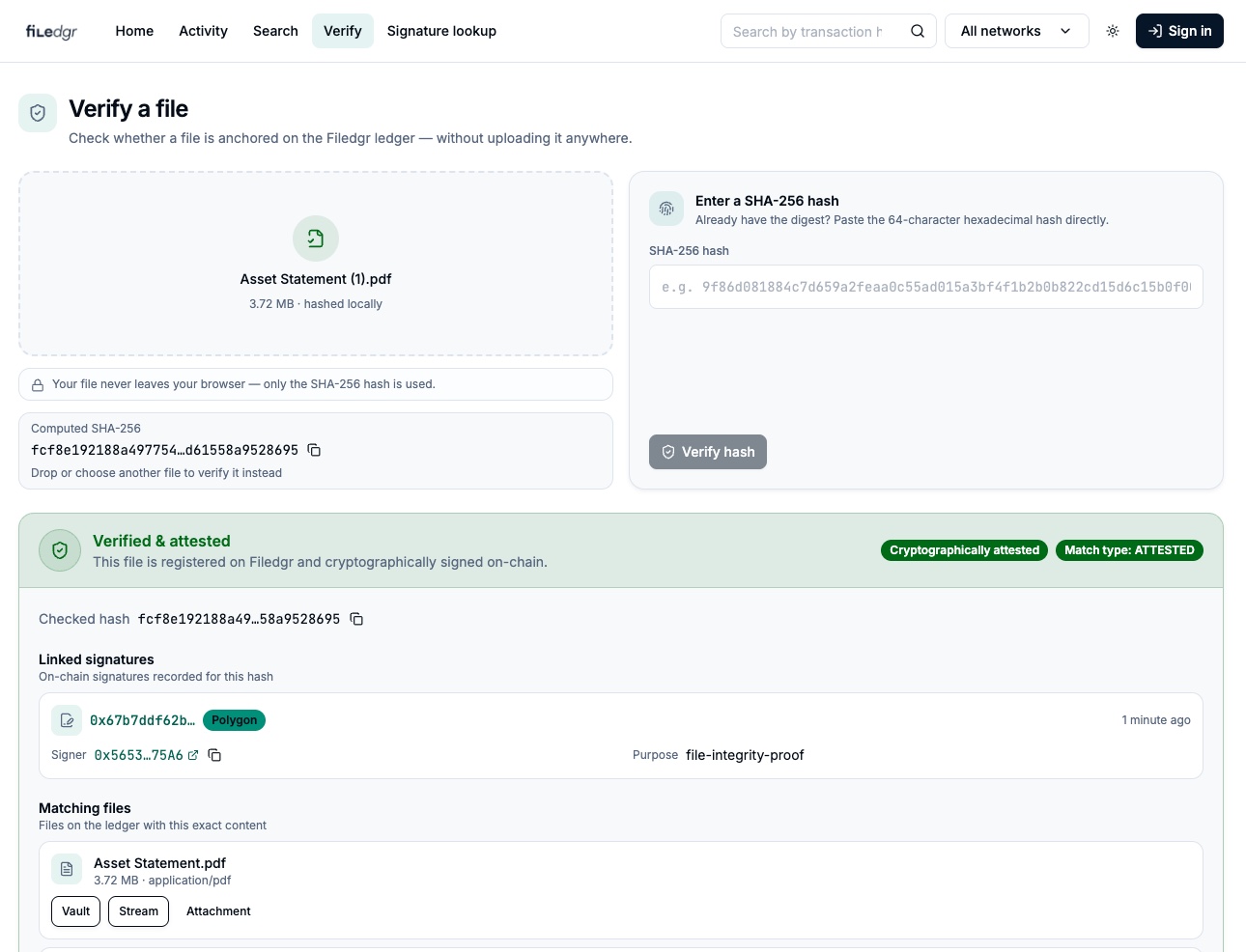This screenshot has height=952, width=1246.
Task: Click the Polygon network badge
Action: [x=234, y=720]
